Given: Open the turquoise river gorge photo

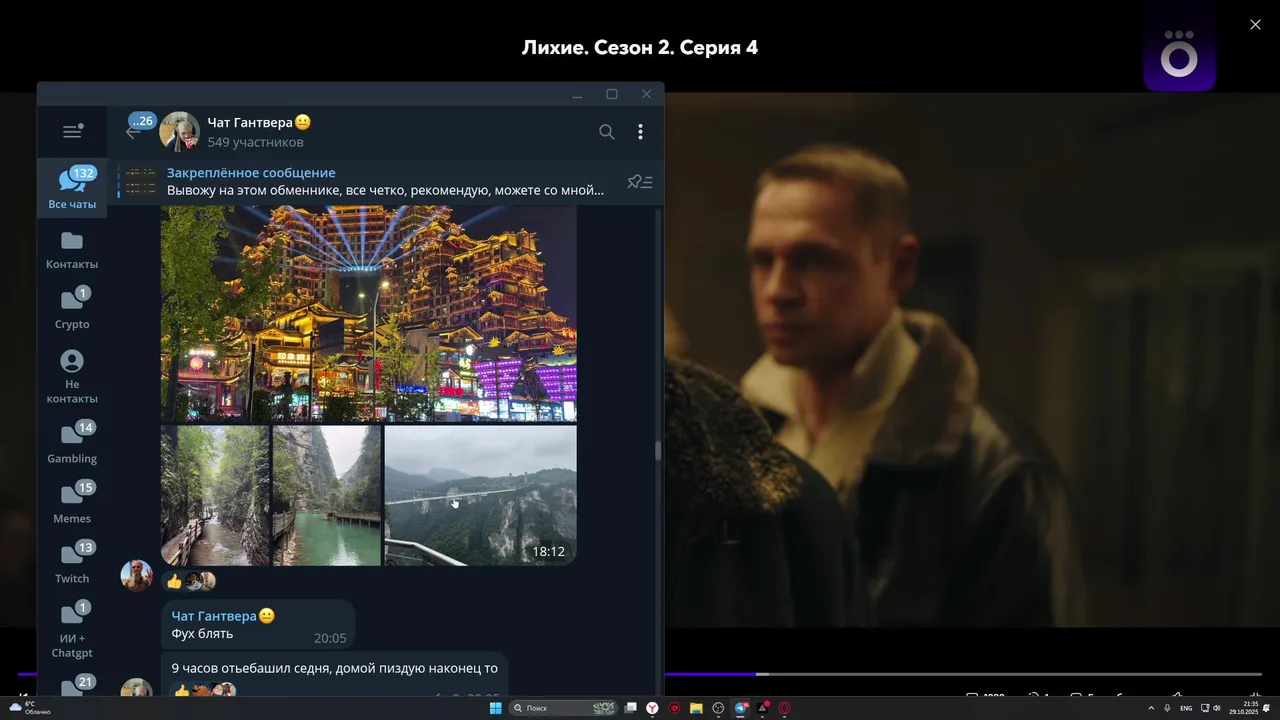Looking at the screenshot, I should click(327, 496).
